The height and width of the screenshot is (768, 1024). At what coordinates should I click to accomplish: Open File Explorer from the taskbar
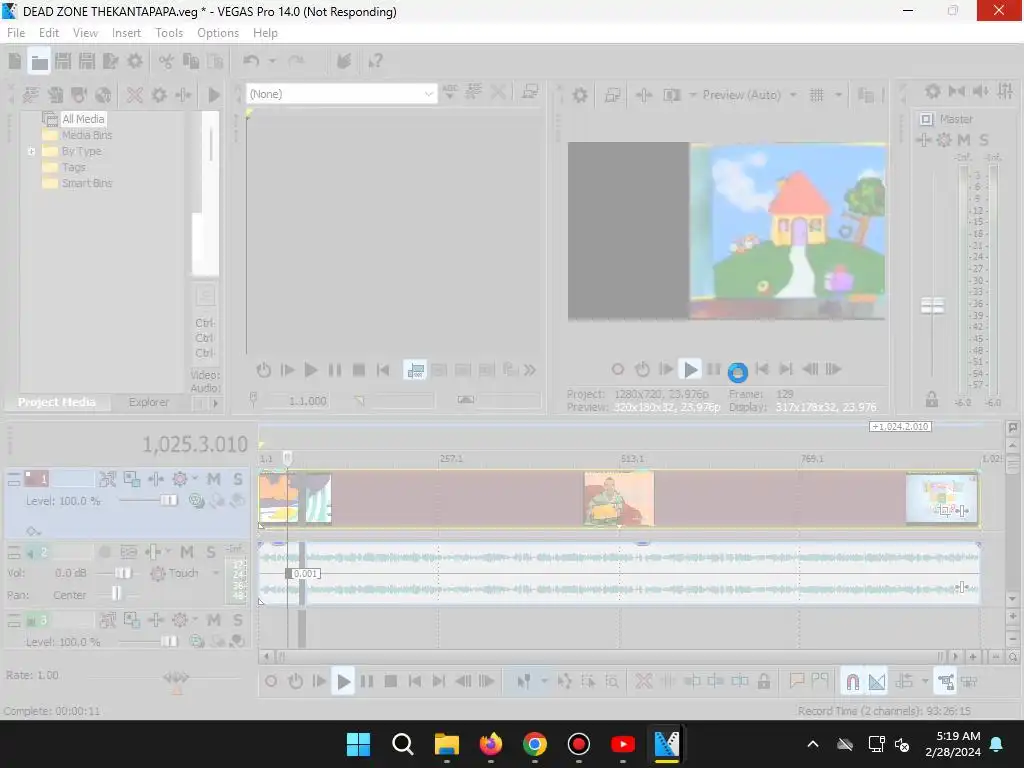(447, 744)
